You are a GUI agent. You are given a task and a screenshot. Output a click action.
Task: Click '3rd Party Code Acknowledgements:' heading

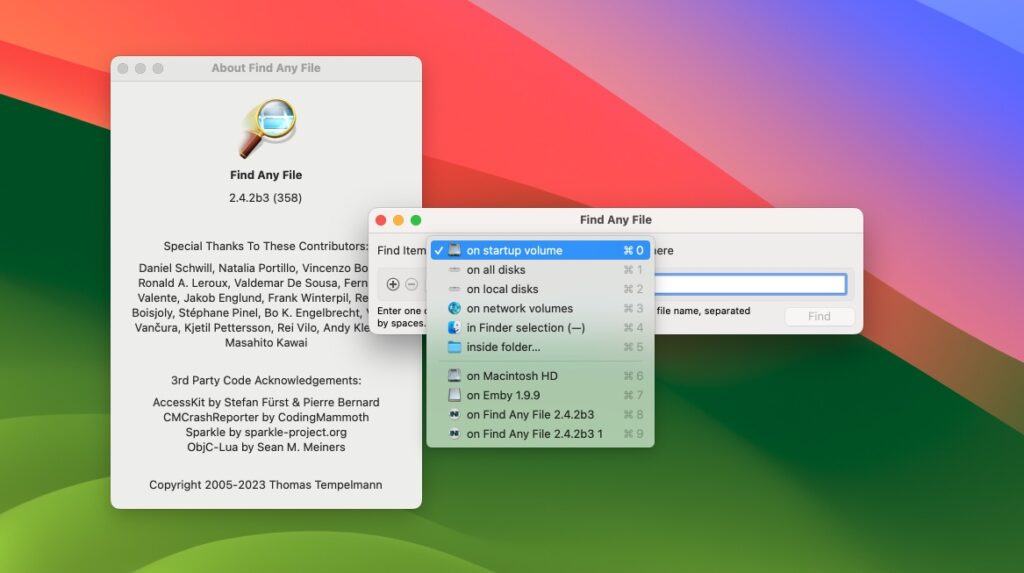tap(266, 380)
